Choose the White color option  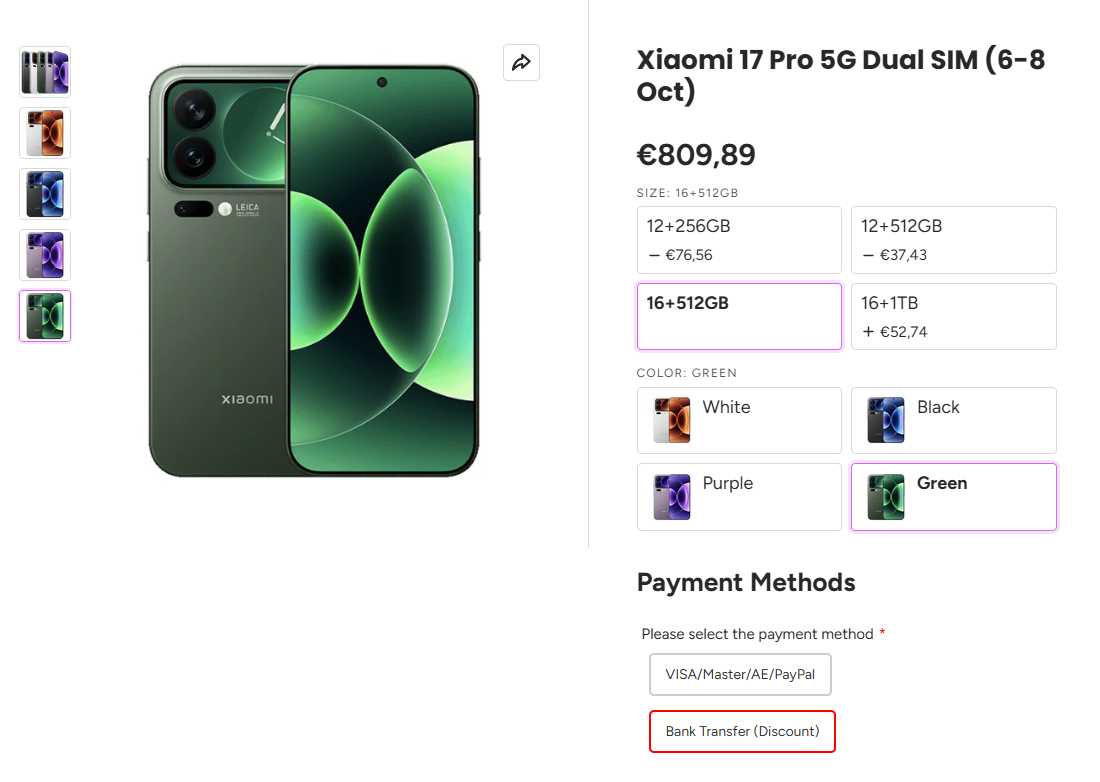click(739, 420)
